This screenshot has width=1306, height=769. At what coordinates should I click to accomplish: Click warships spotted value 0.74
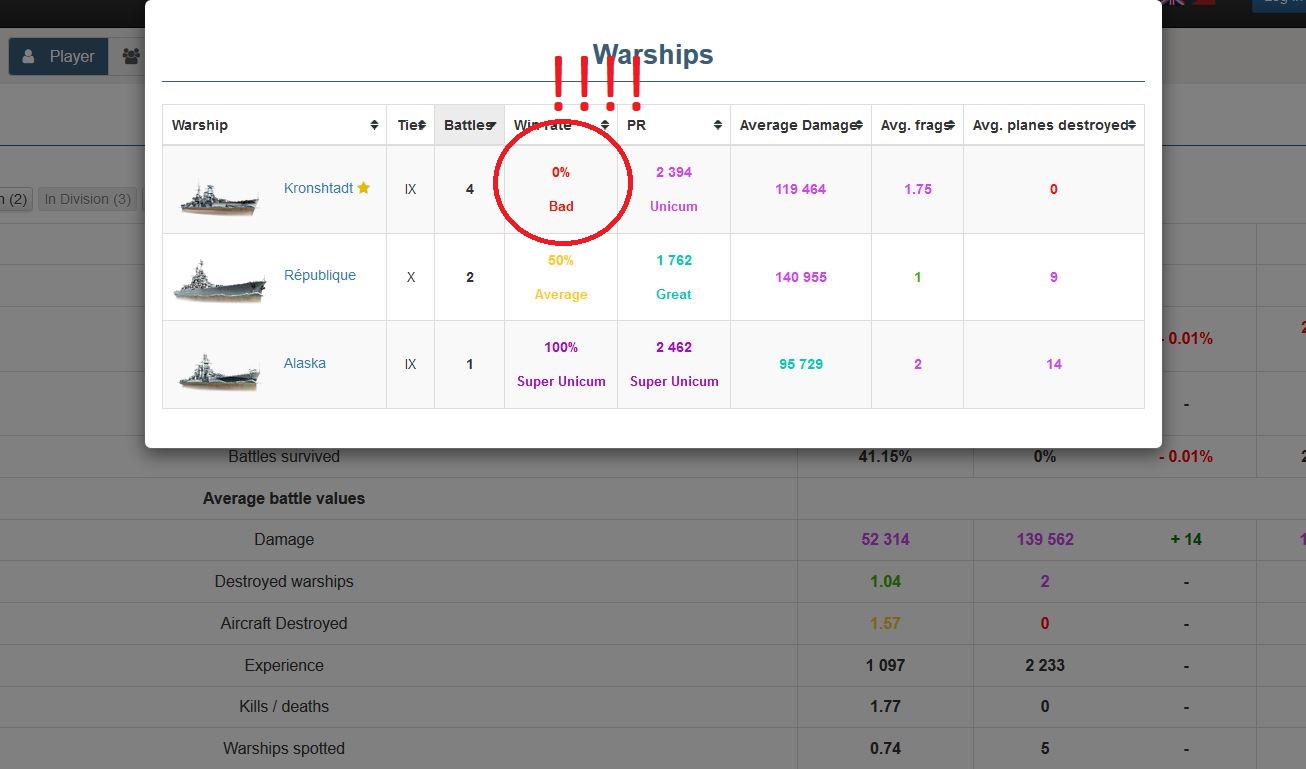click(x=885, y=748)
